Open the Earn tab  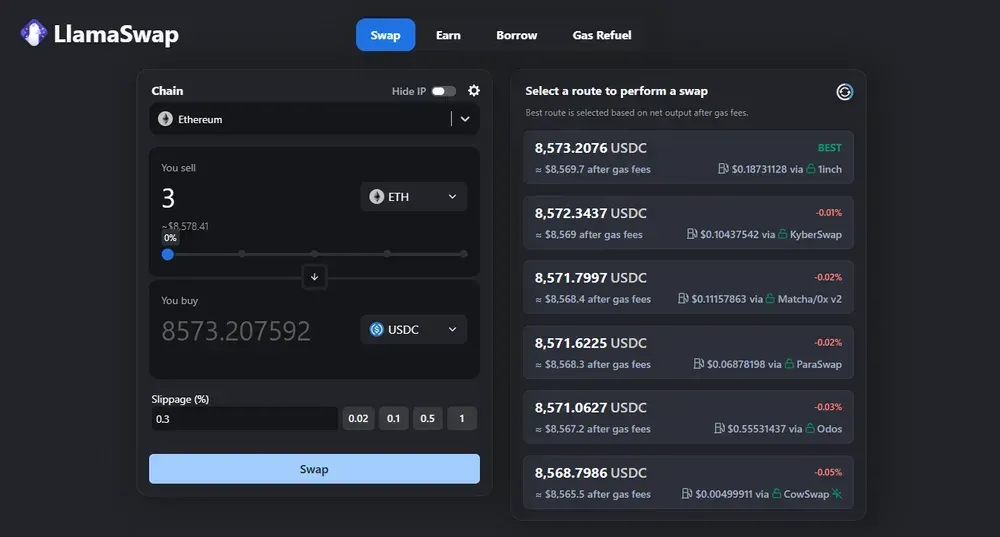pos(448,35)
